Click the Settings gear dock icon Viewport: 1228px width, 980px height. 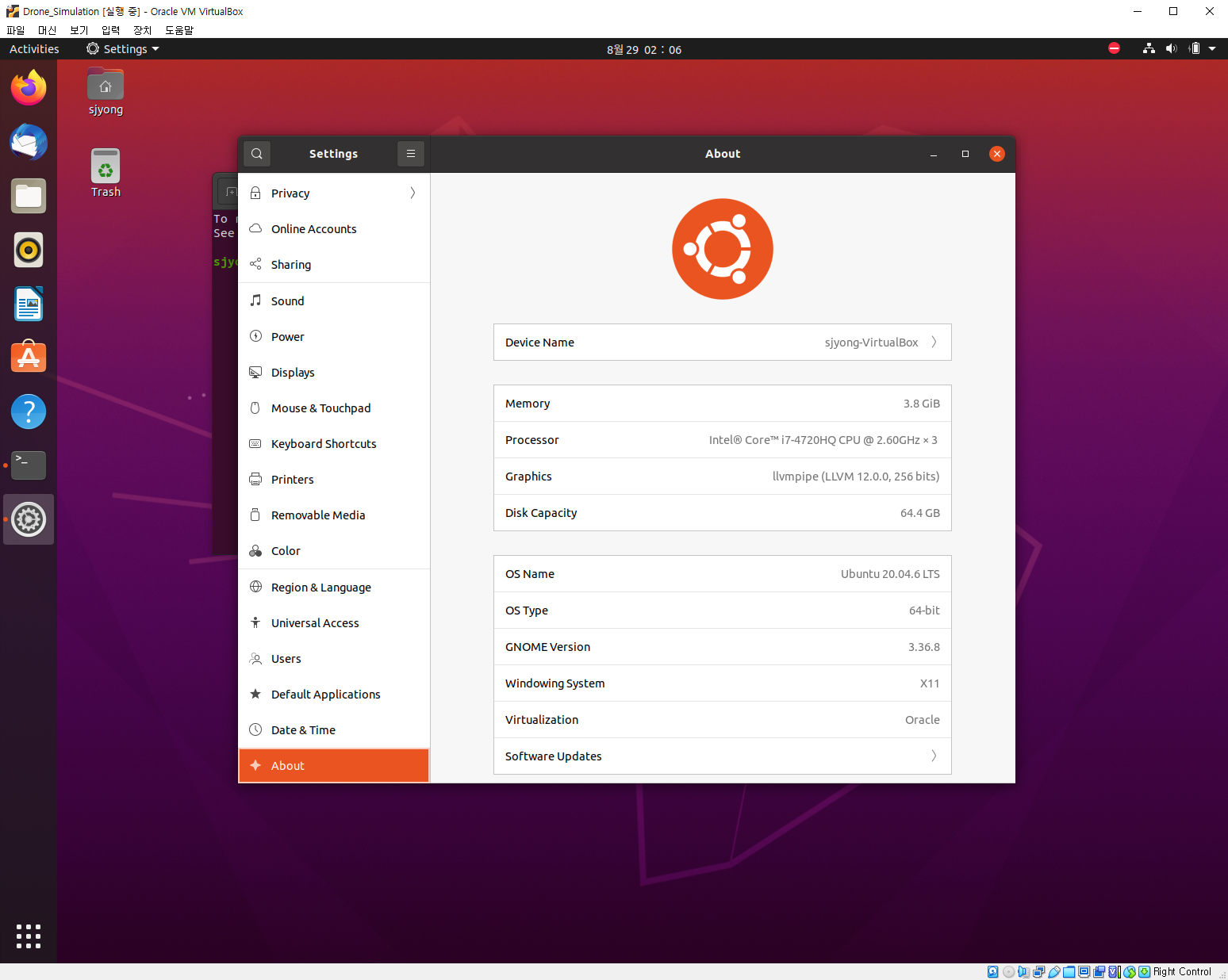point(29,519)
